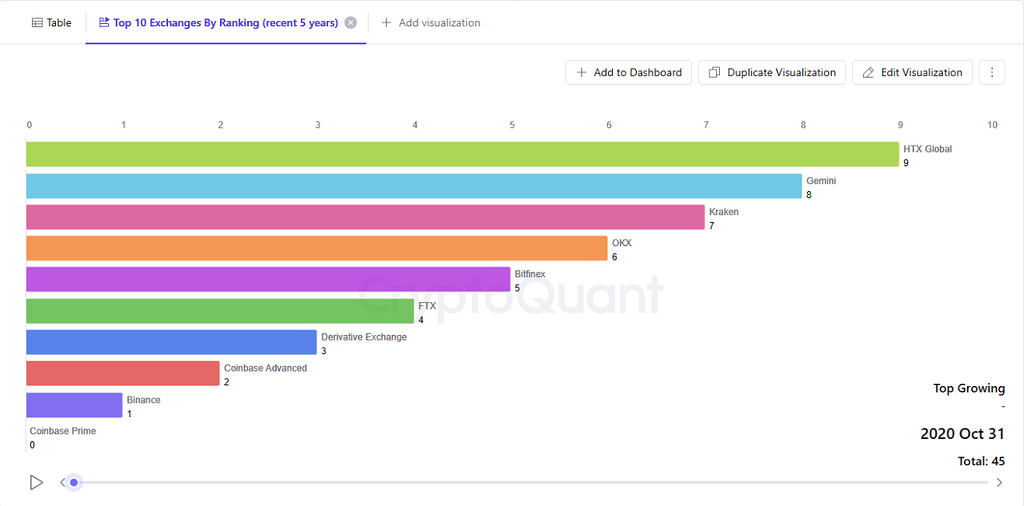Close the Top 10 Exchanges tab
The width and height of the screenshot is (1024, 506).
350,23
